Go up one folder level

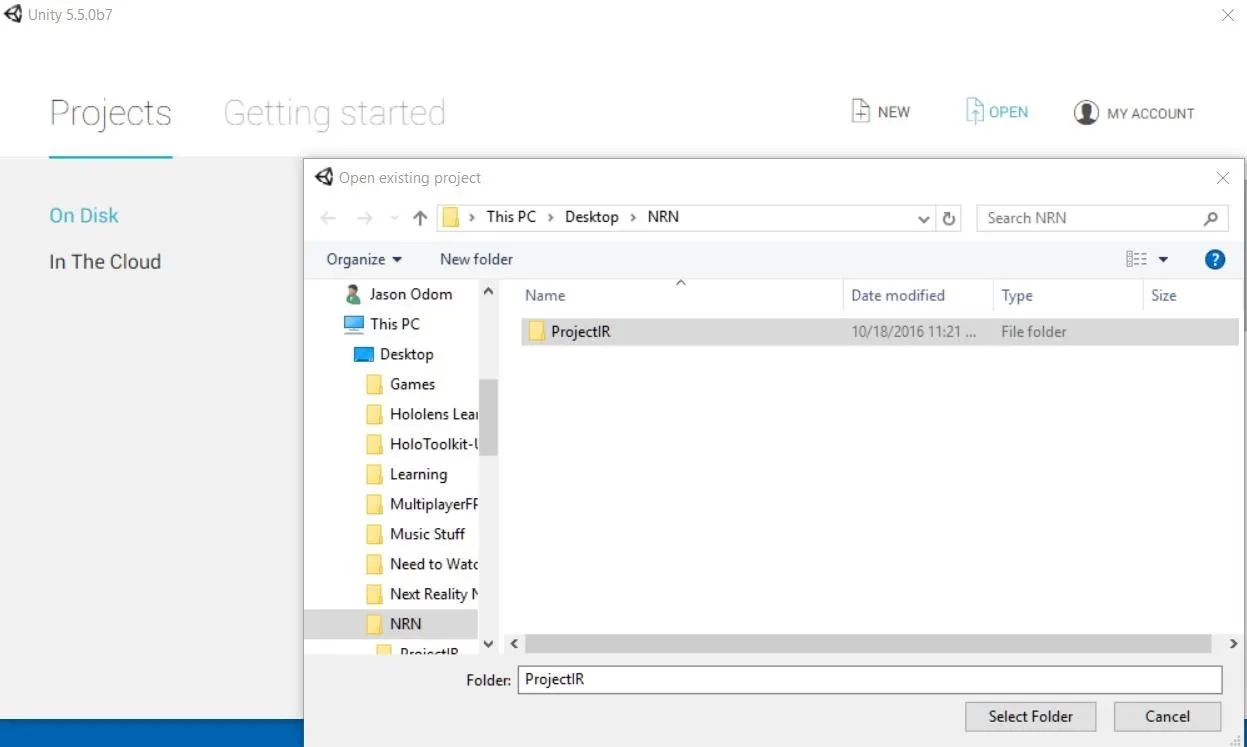420,218
